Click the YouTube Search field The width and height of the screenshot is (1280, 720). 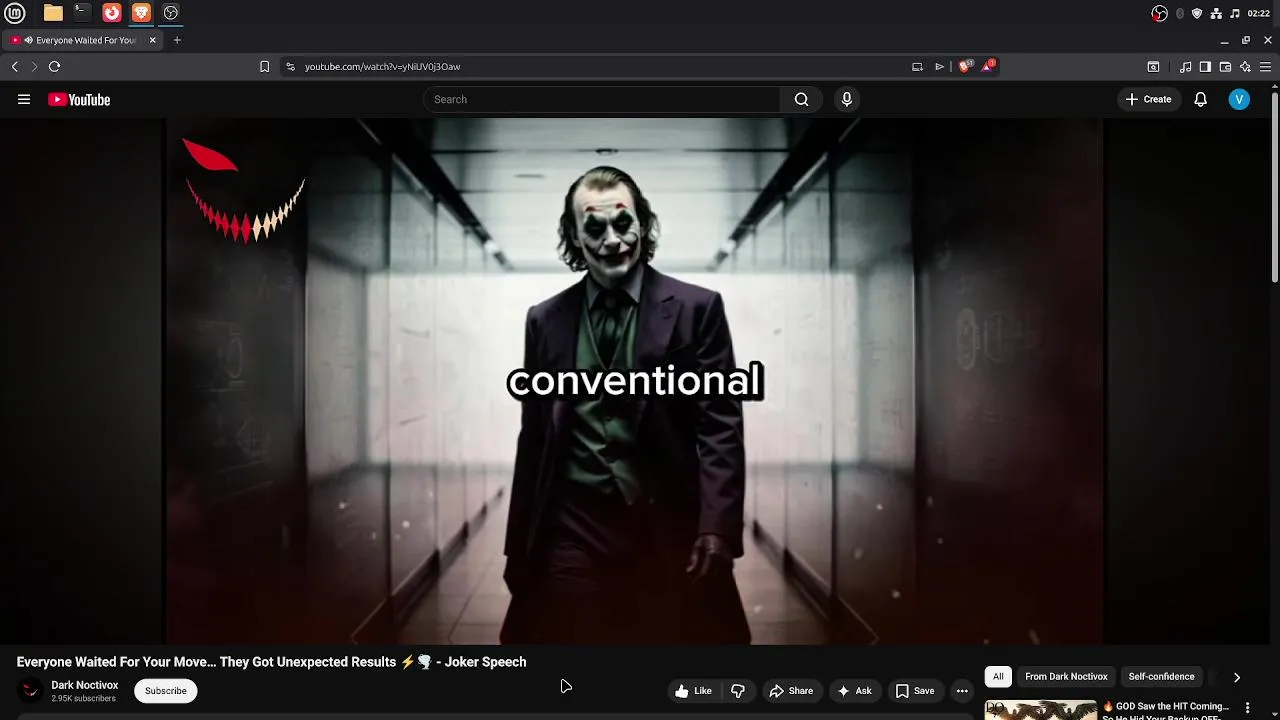[601, 99]
